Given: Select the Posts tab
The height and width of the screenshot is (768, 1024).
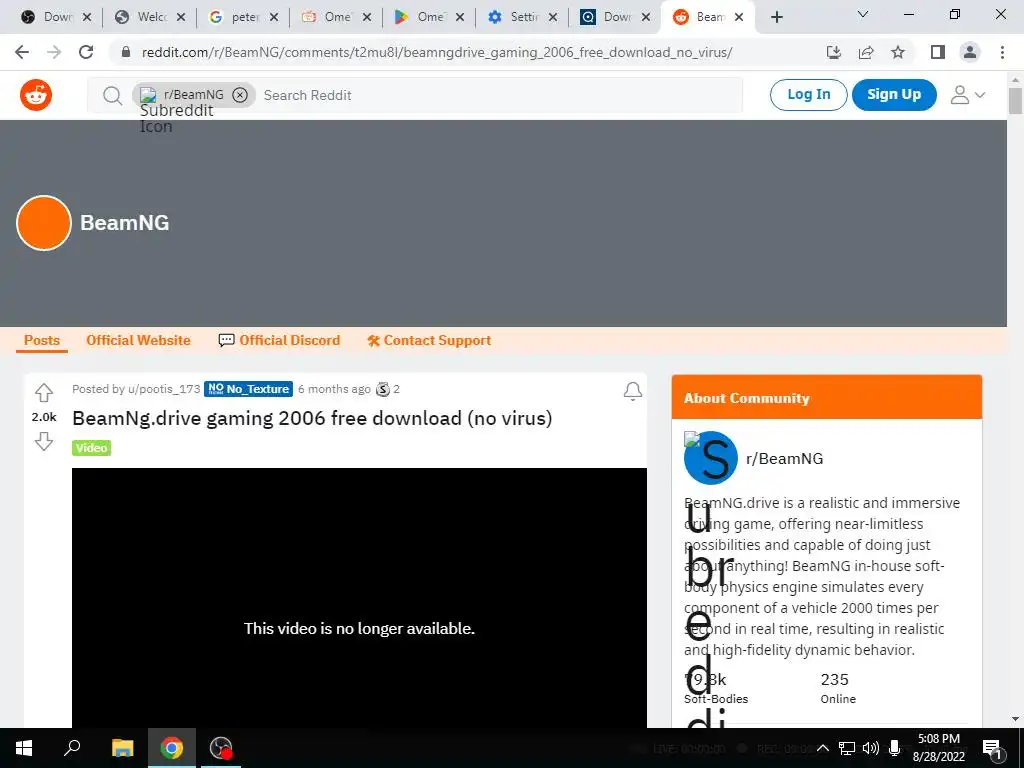Looking at the screenshot, I should click(42, 340).
